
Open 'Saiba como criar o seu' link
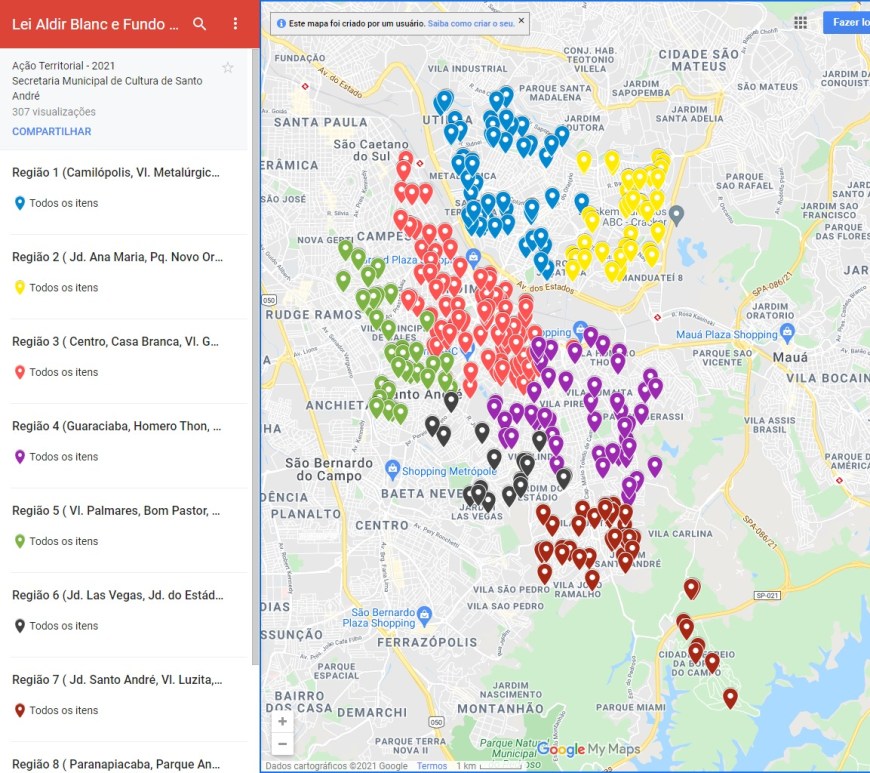469,22
